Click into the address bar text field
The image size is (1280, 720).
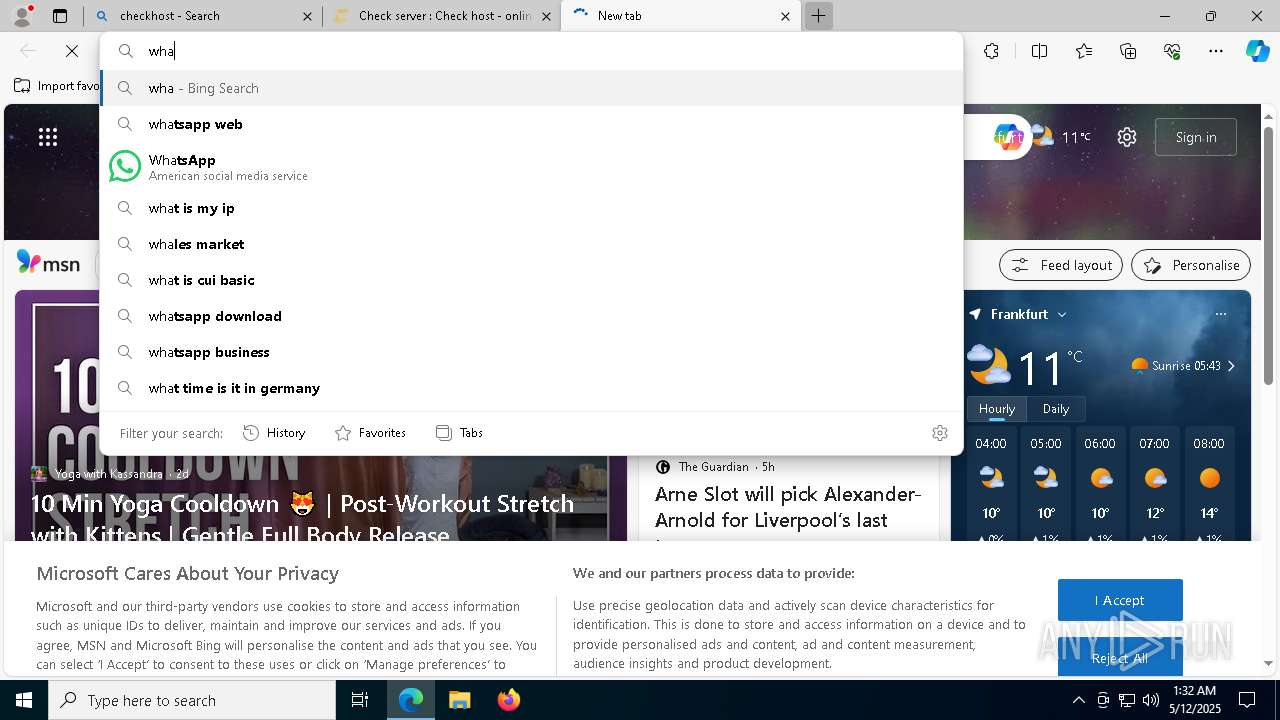tap(532, 51)
